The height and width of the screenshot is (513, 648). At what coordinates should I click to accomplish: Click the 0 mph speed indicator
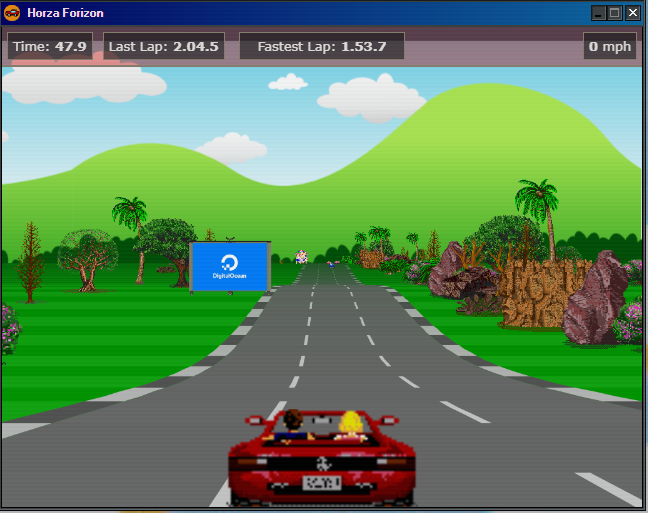pyautogui.click(x=610, y=46)
